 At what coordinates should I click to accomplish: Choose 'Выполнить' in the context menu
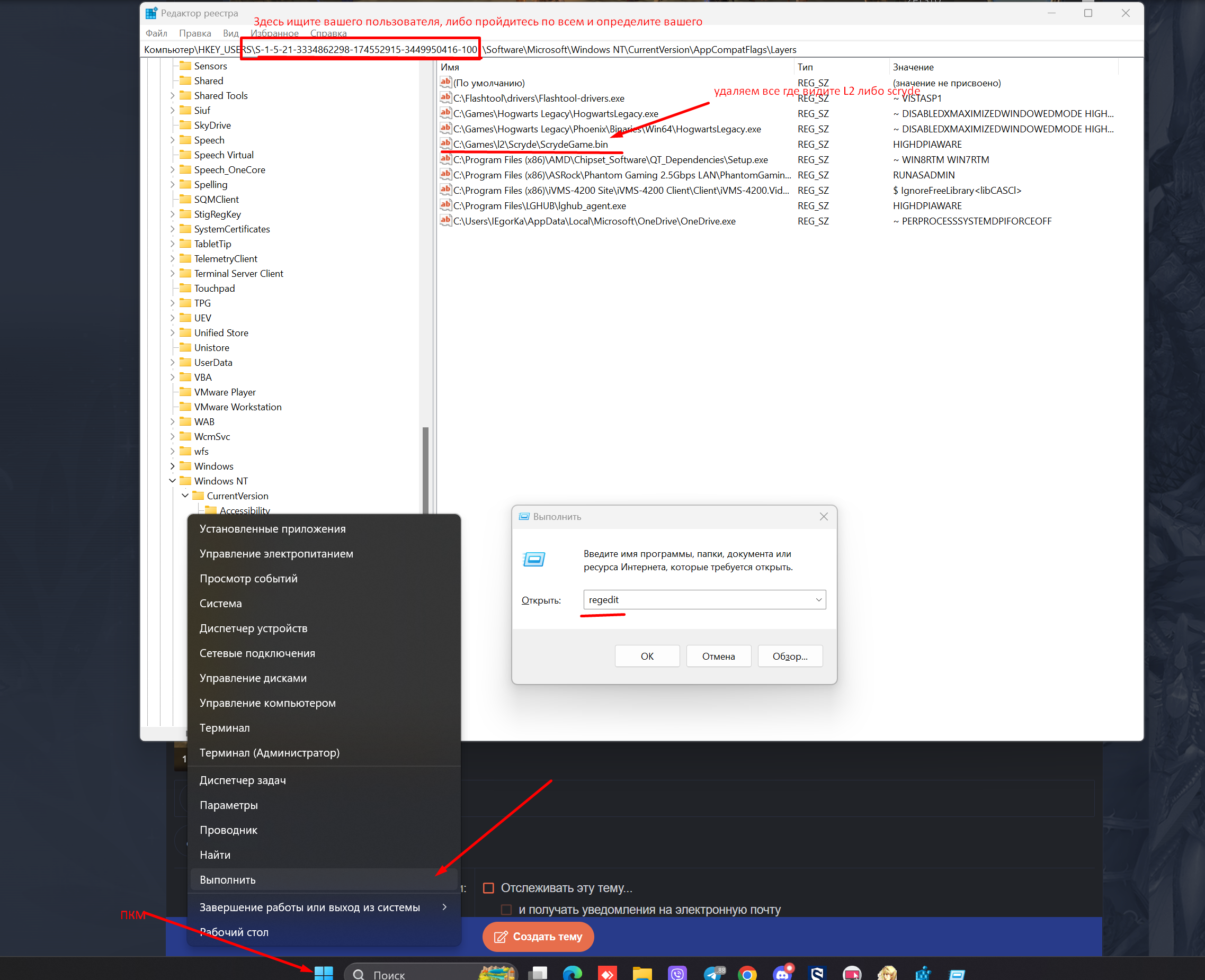pyautogui.click(x=324, y=879)
